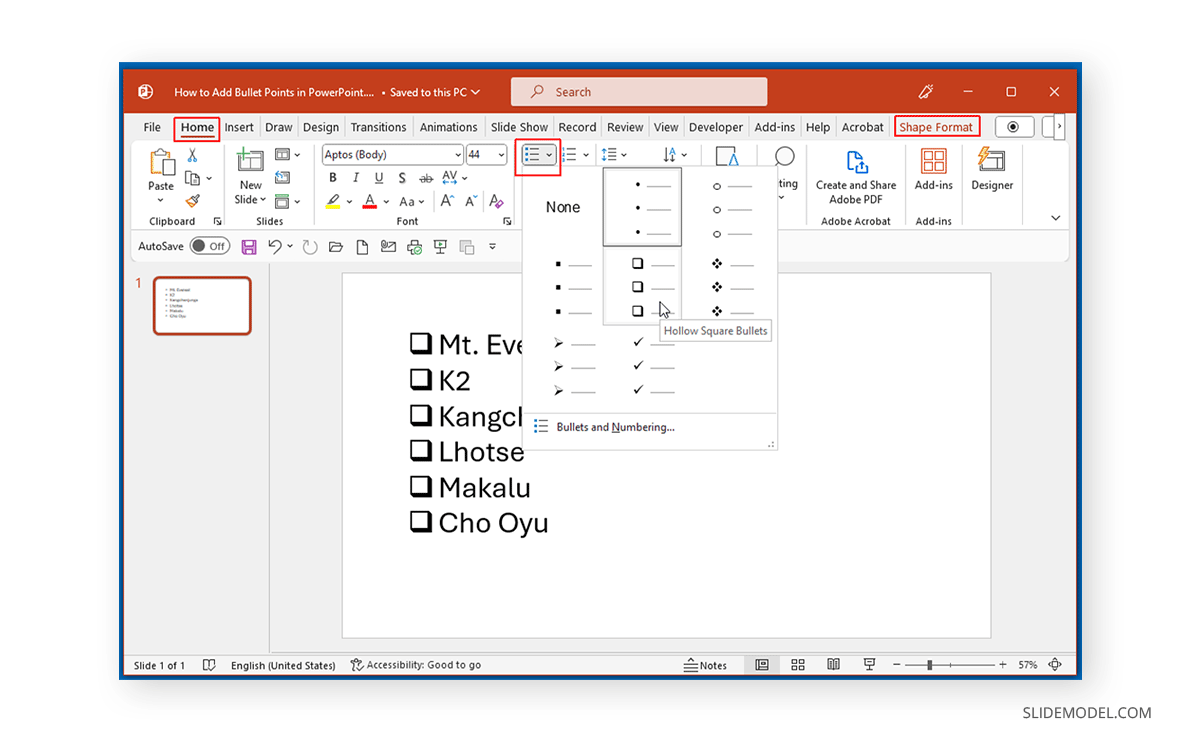
Task: Select the None bullet option
Action: tap(563, 206)
